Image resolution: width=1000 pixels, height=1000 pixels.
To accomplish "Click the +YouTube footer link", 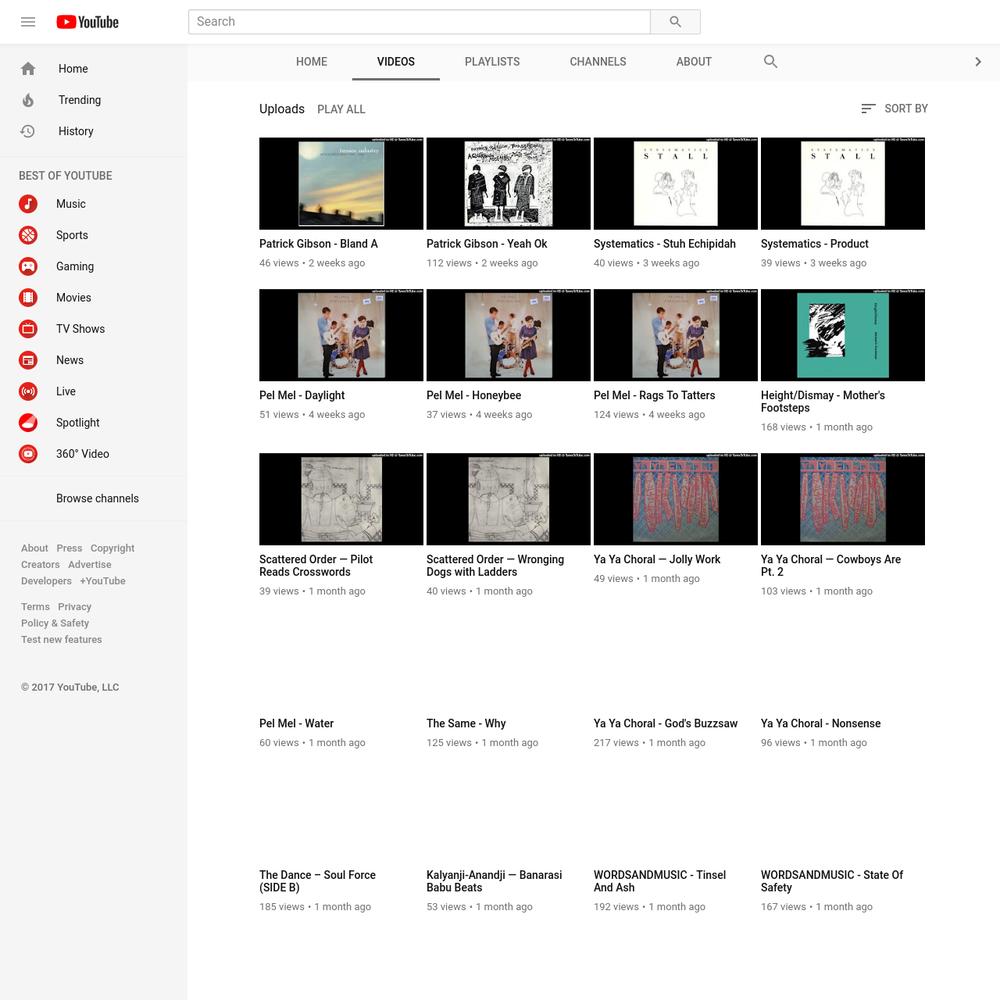I will (x=103, y=581).
